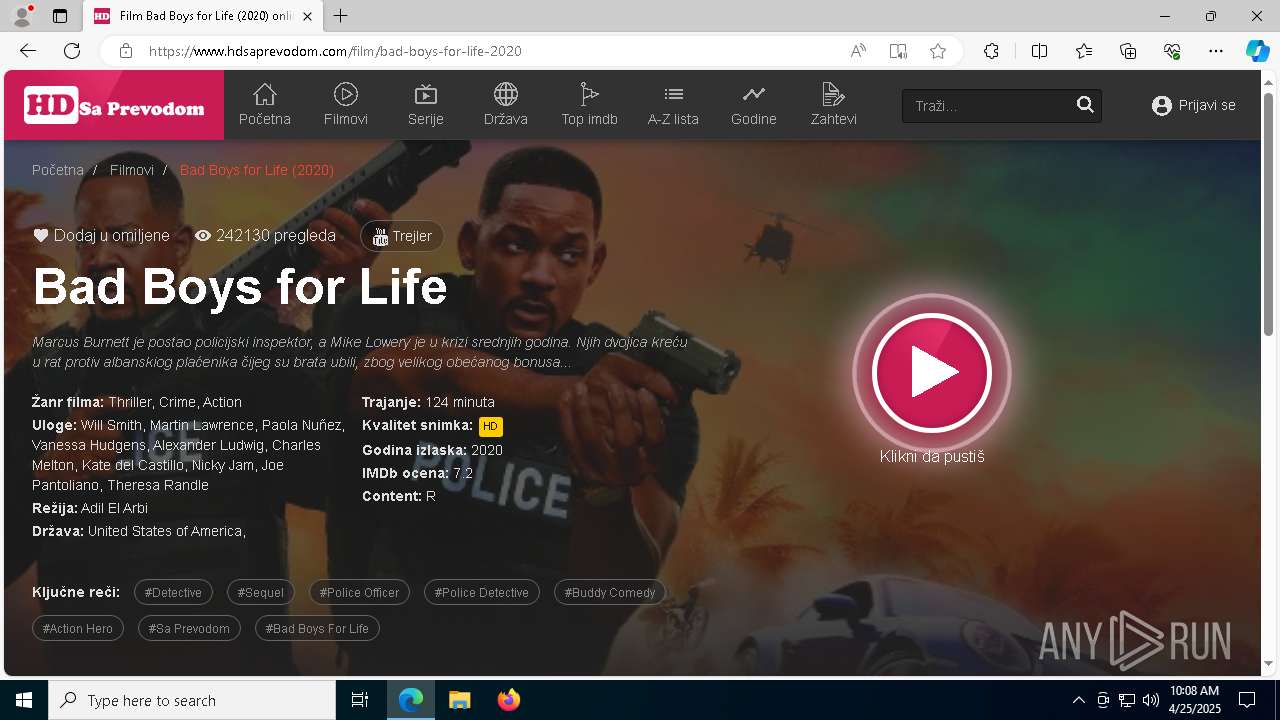Open the Windows Start menu
Viewport: 1280px width, 720px height.
pos(24,700)
